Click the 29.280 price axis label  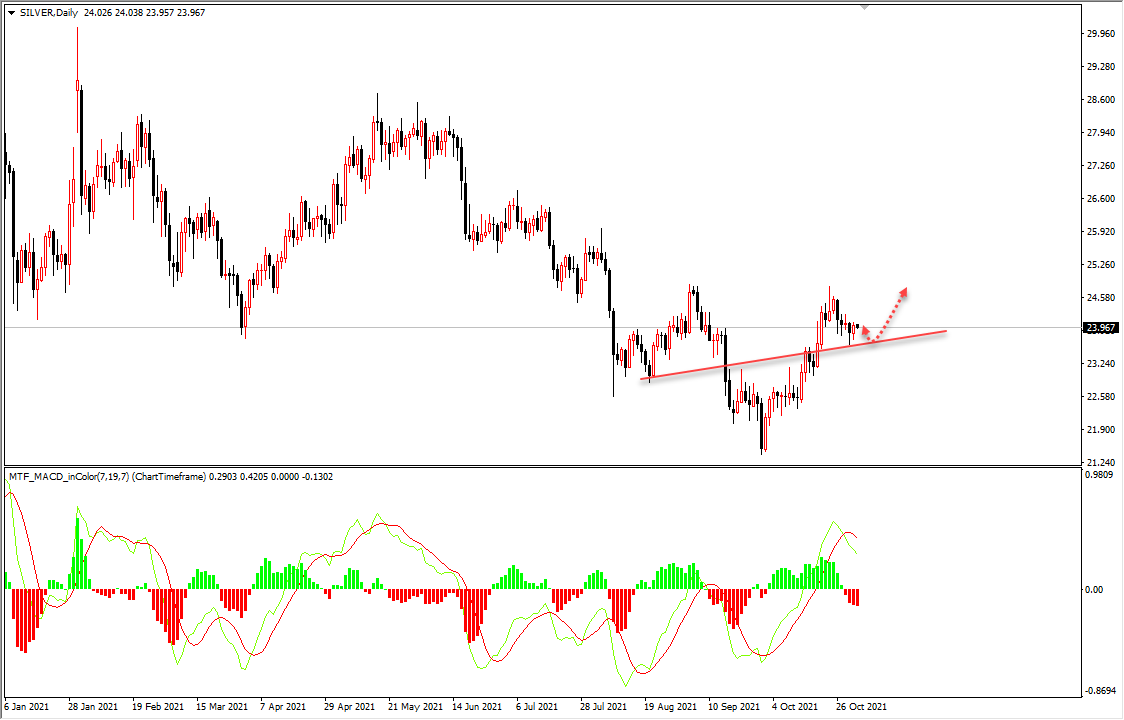point(1102,67)
